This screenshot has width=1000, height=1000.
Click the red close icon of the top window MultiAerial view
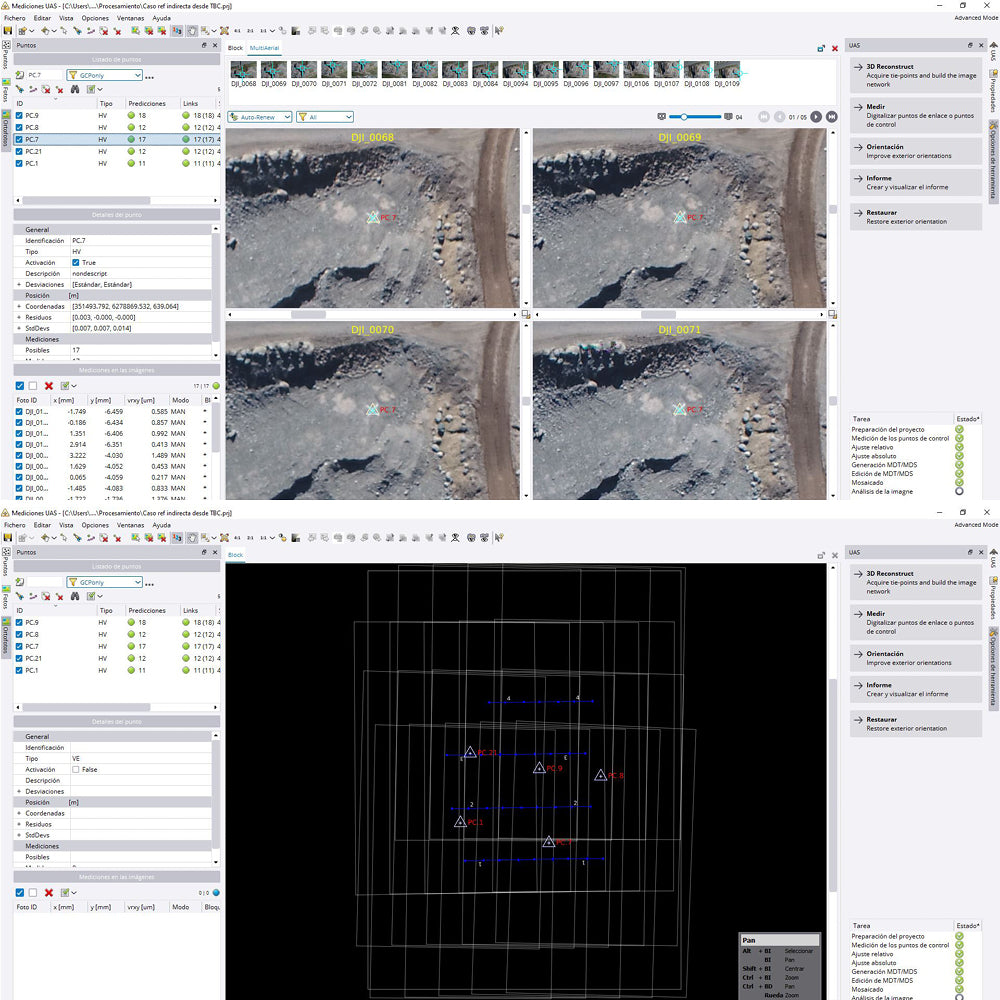tap(835, 48)
